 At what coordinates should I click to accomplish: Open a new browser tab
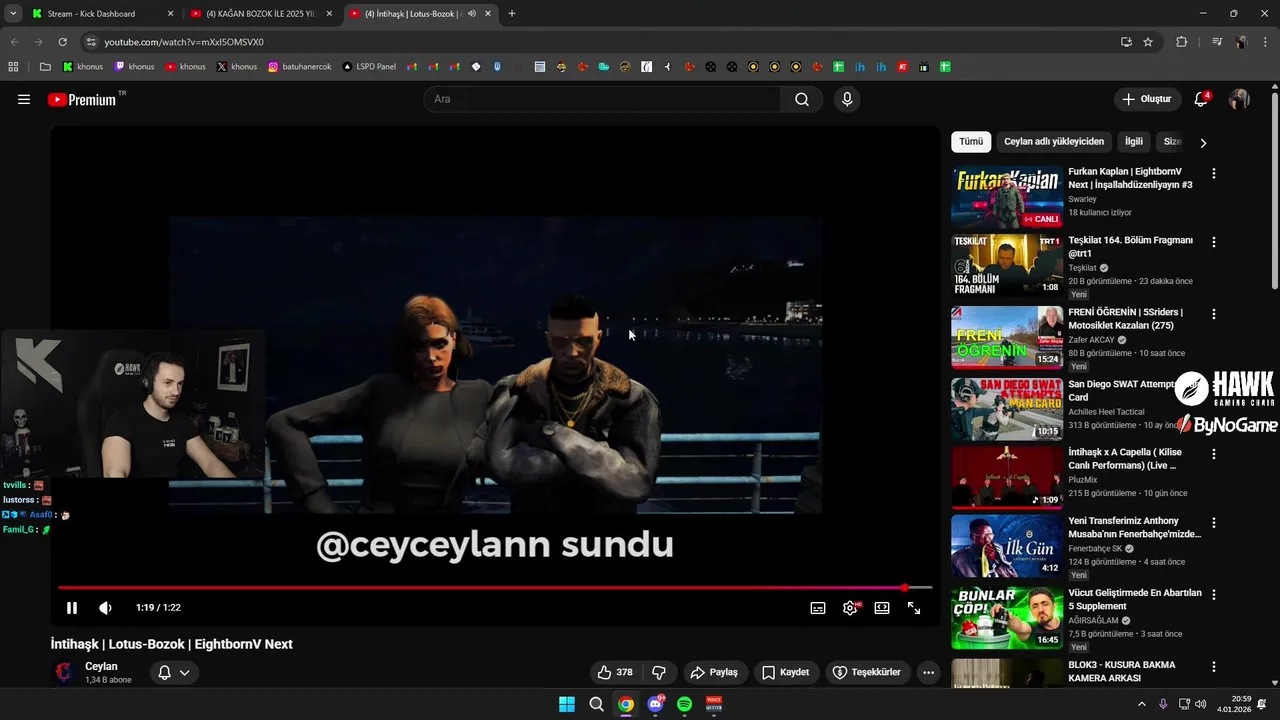point(512,14)
